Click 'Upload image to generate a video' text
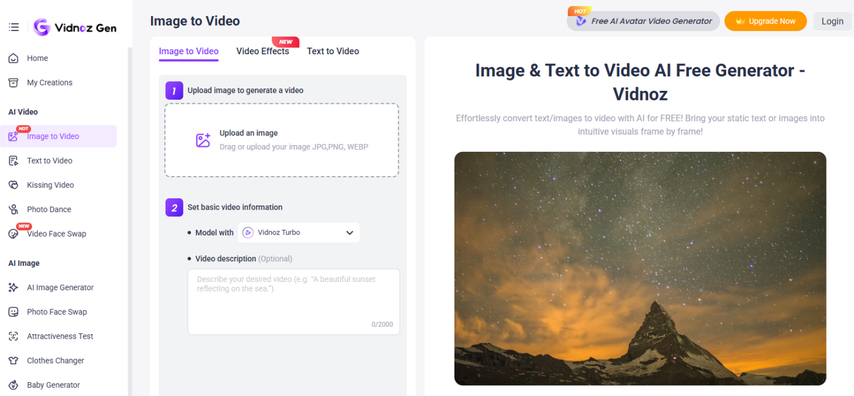 [x=246, y=90]
